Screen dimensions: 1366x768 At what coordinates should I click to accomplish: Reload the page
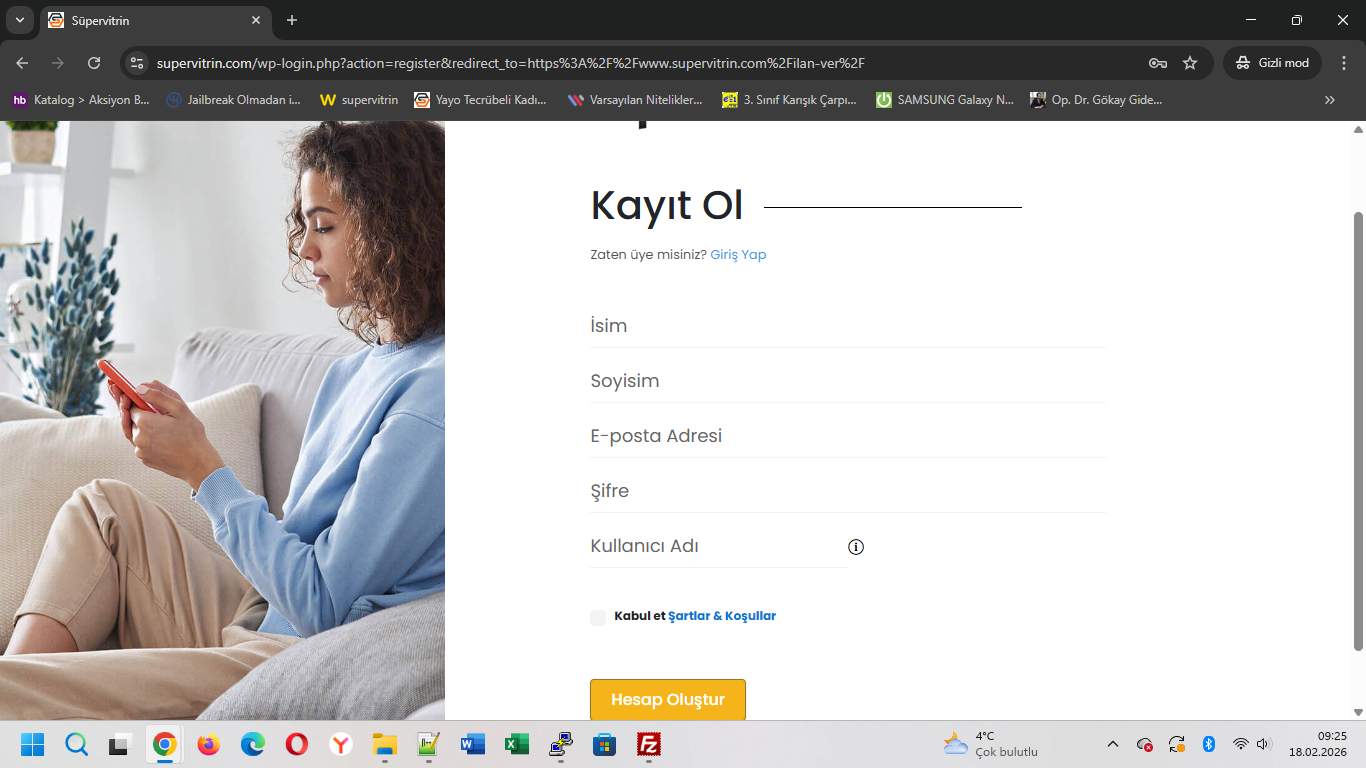(94, 63)
